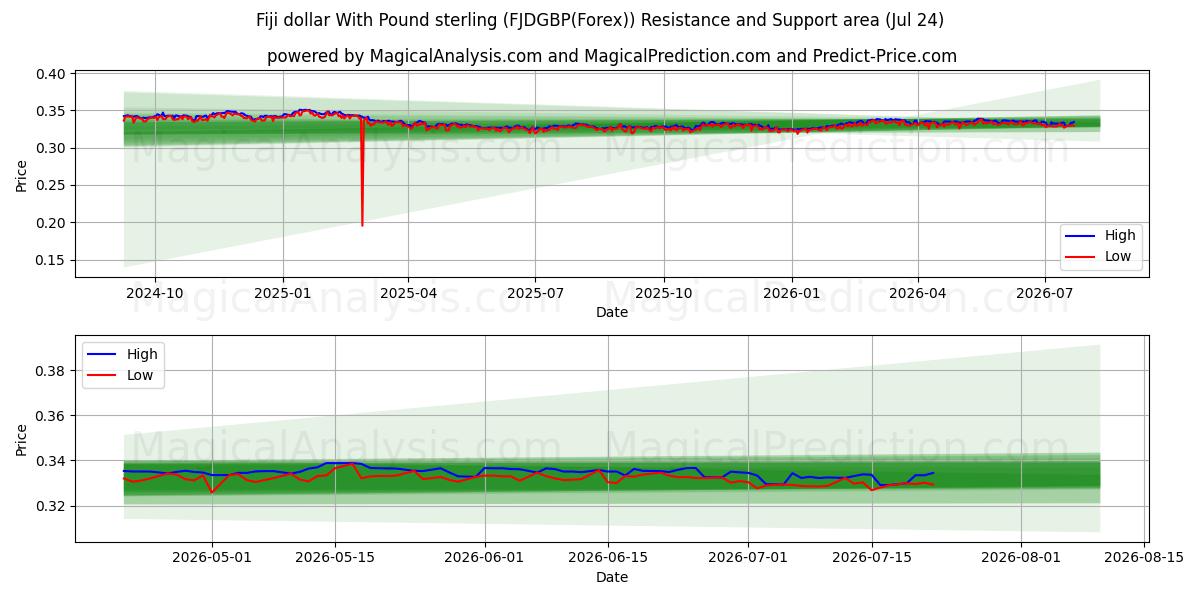The image size is (1200, 600).
Task: Click the '2026-07-15' x-axis label
Action: [x=872, y=558]
